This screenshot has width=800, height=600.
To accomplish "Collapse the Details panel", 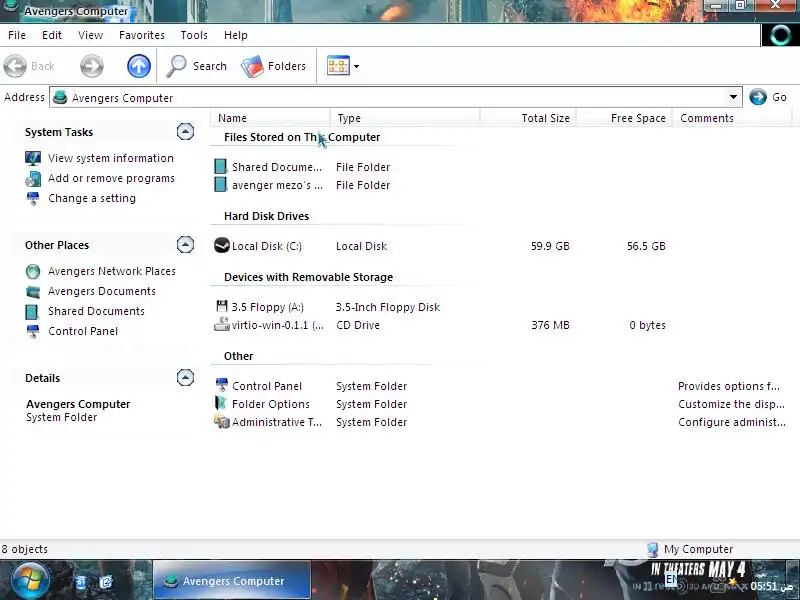I will pos(185,378).
